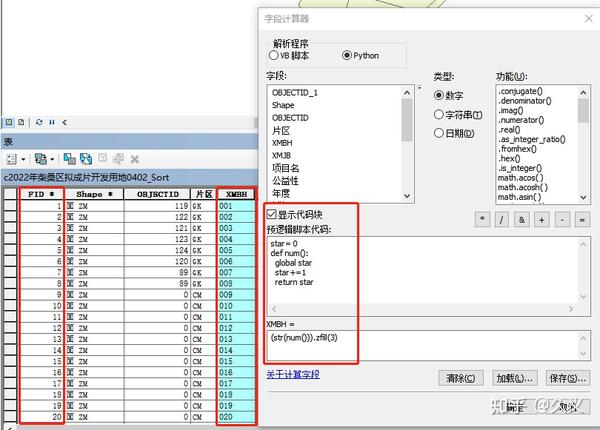This screenshot has width=600, height=430.
Task: Select 片区 in fields list
Action: point(281,130)
